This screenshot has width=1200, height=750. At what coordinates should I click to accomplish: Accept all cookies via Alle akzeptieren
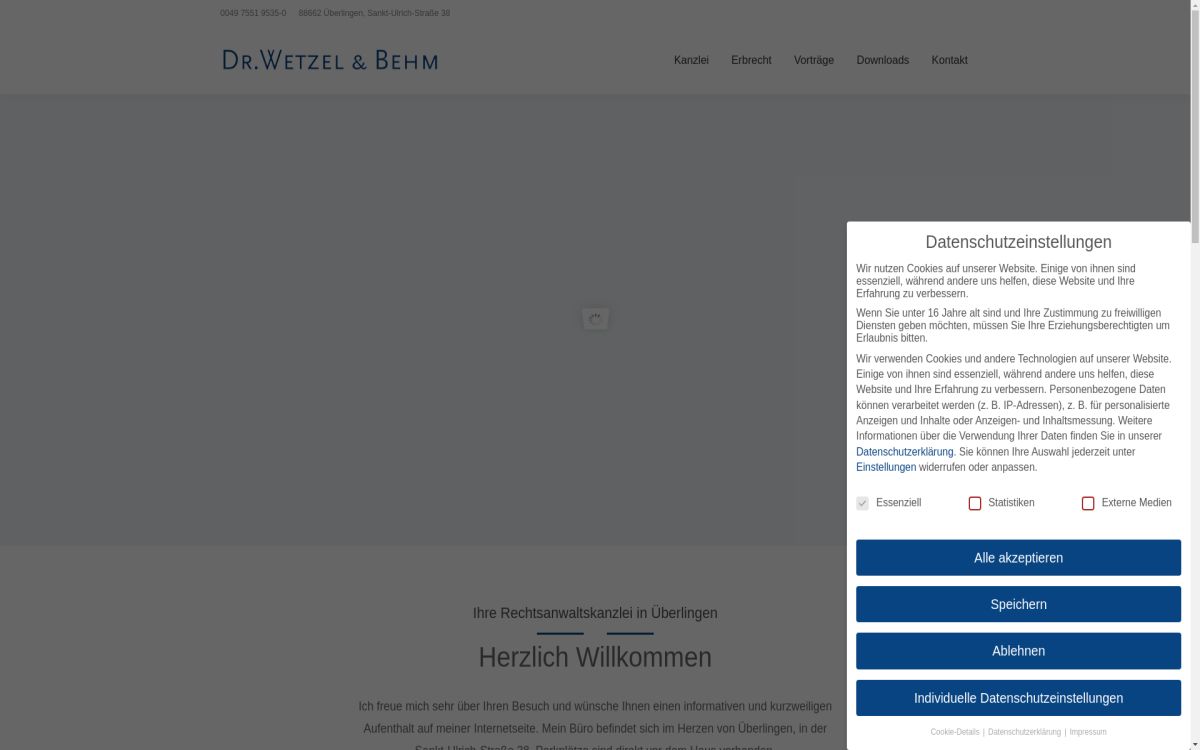[x=1018, y=557]
